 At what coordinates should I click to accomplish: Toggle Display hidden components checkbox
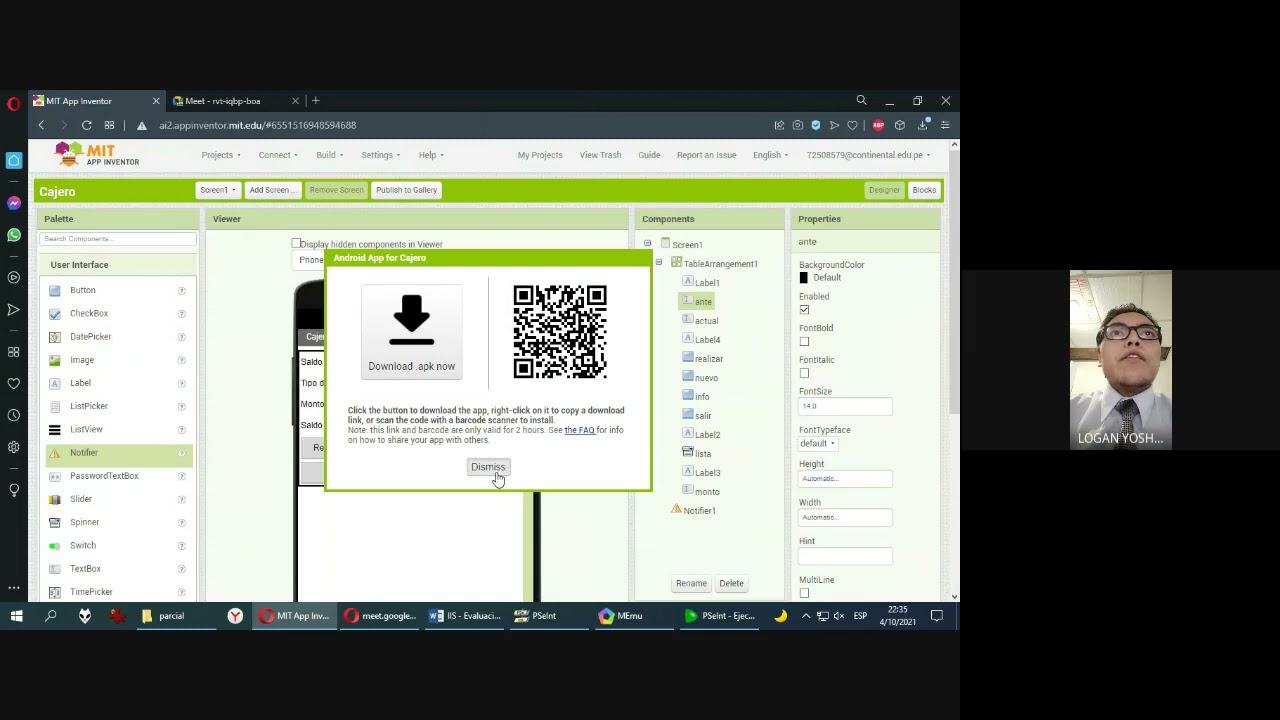(296, 243)
